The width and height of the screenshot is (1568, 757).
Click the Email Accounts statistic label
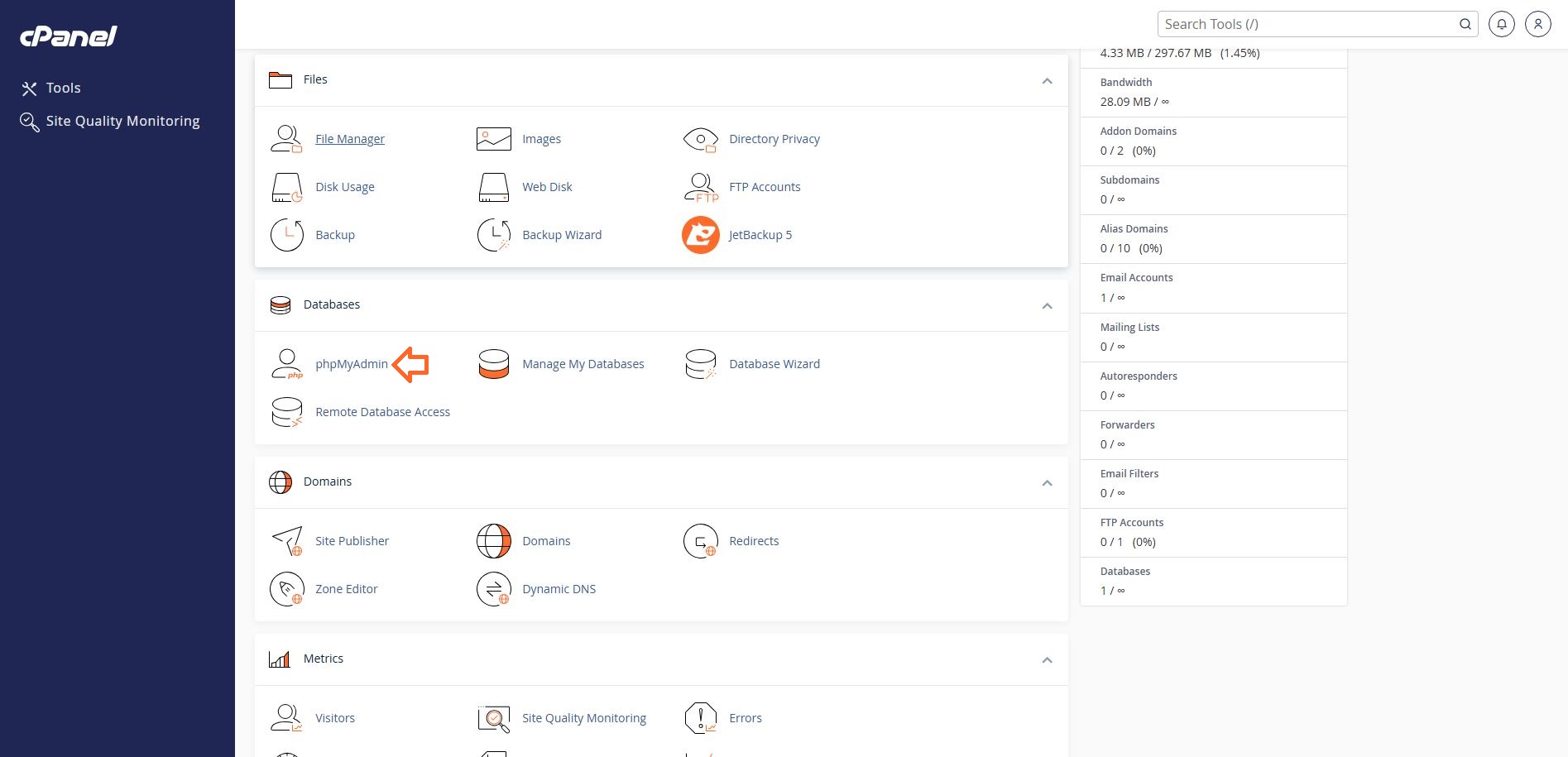click(1137, 277)
